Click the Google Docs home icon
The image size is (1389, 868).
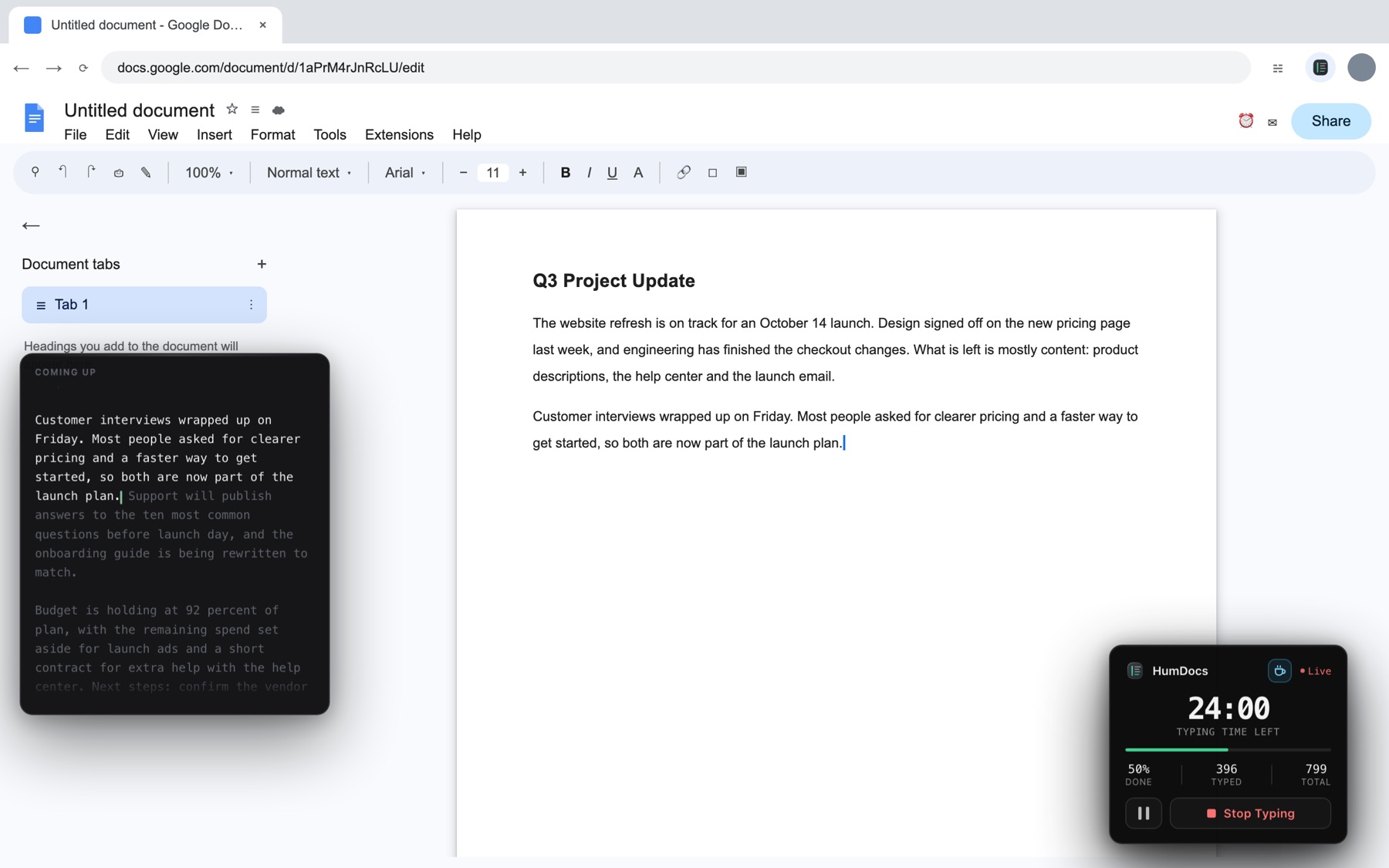coord(34,117)
